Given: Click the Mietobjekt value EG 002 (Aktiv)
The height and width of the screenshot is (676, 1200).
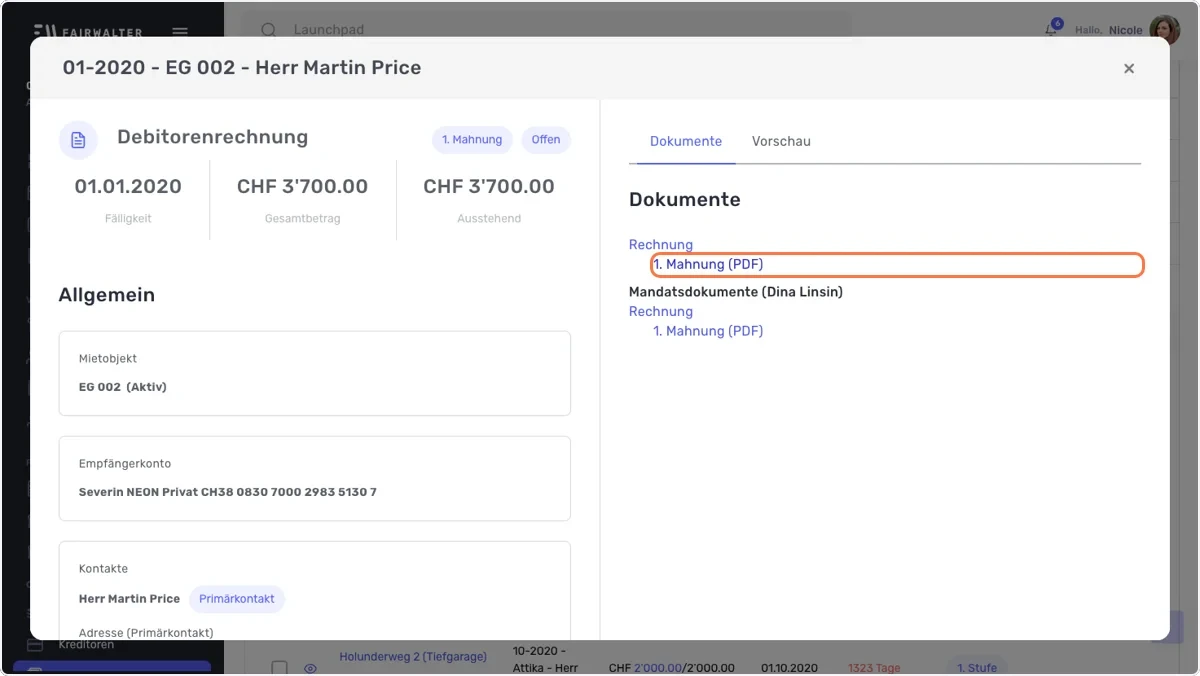Looking at the screenshot, I should [x=123, y=387].
